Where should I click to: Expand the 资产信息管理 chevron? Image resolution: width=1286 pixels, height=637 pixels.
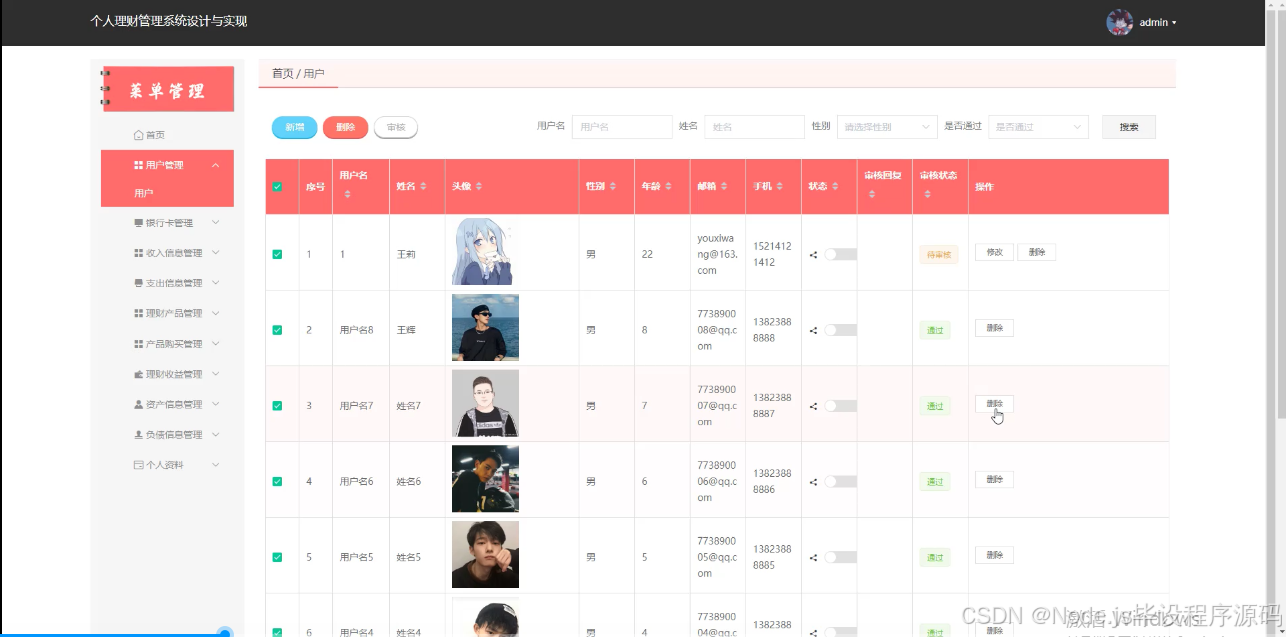pos(216,404)
